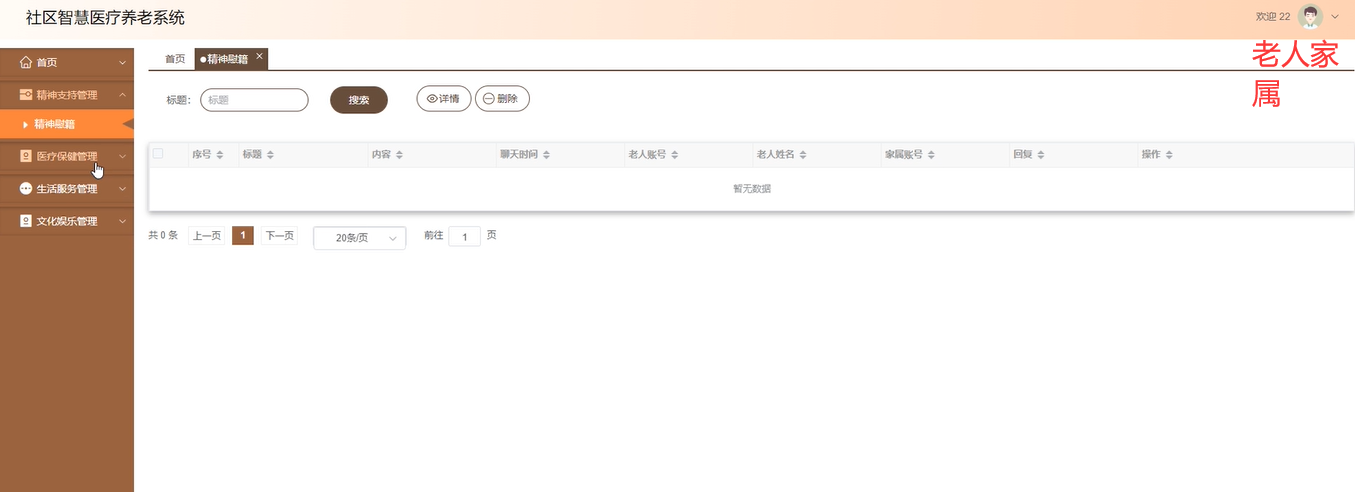Viewport: 1355px width, 492px height.
Task: Click the 共 0 条 total count text
Action: (163, 236)
